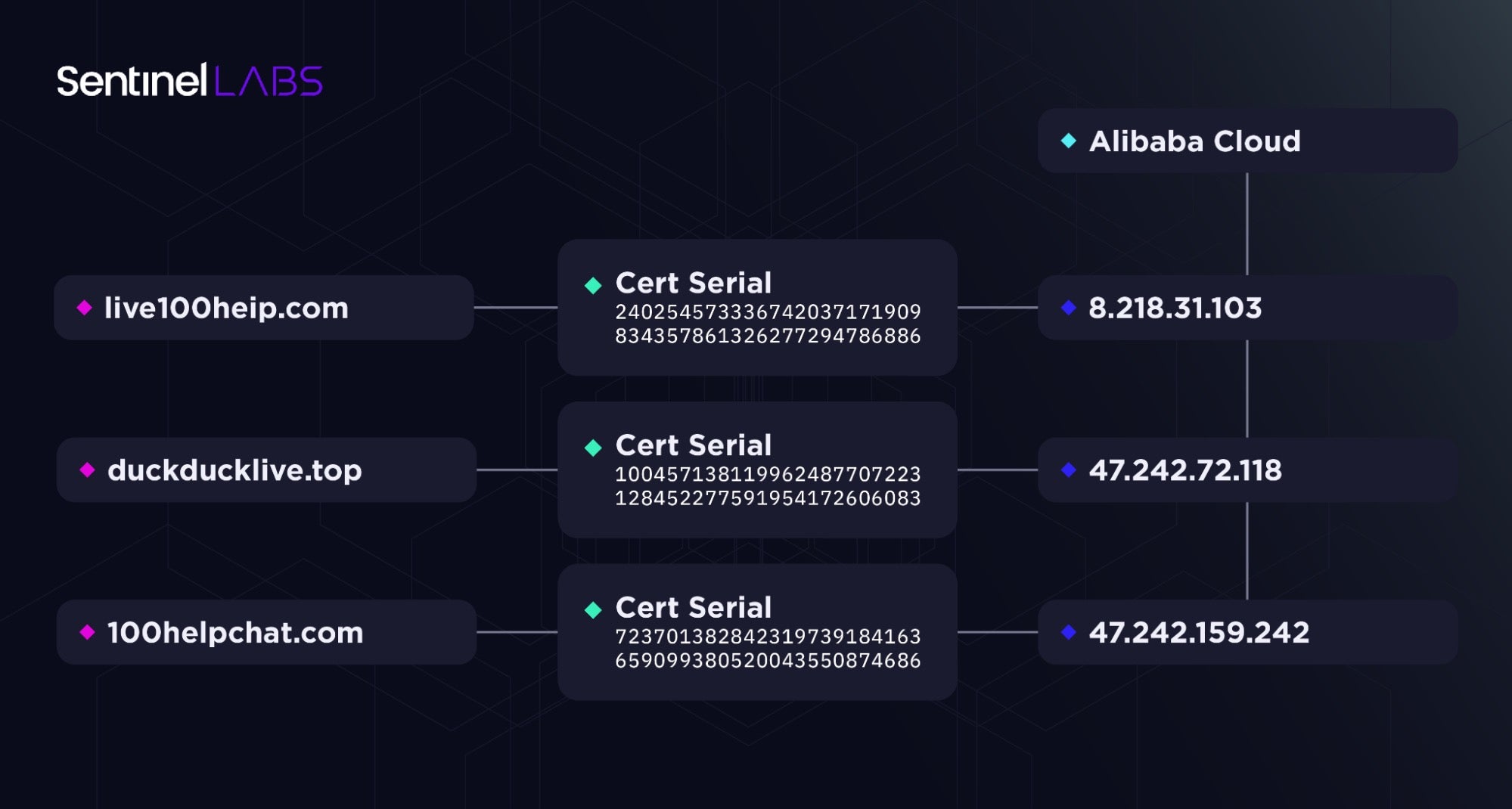
Task: Click the IP address 8.218.31.103
Action: coord(1175,308)
